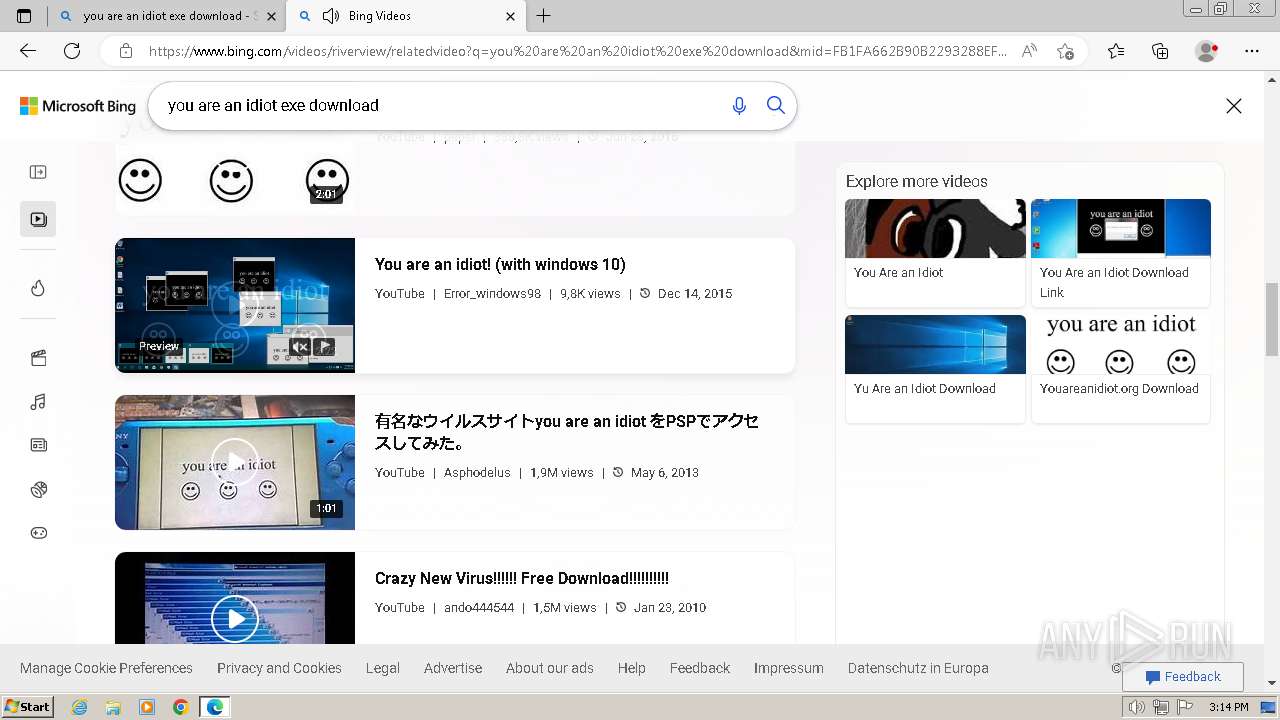Open the Japanese PSP video title

point(567,432)
